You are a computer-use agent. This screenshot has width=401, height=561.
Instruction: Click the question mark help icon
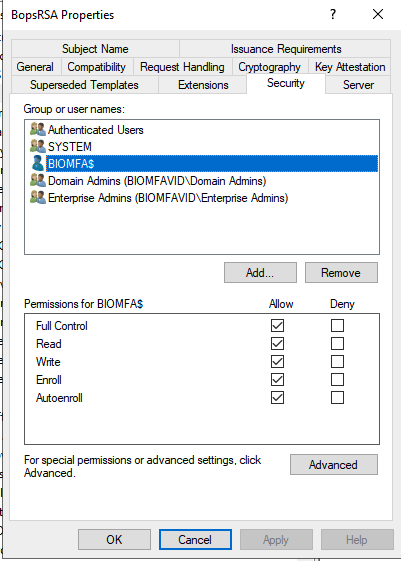click(x=333, y=15)
